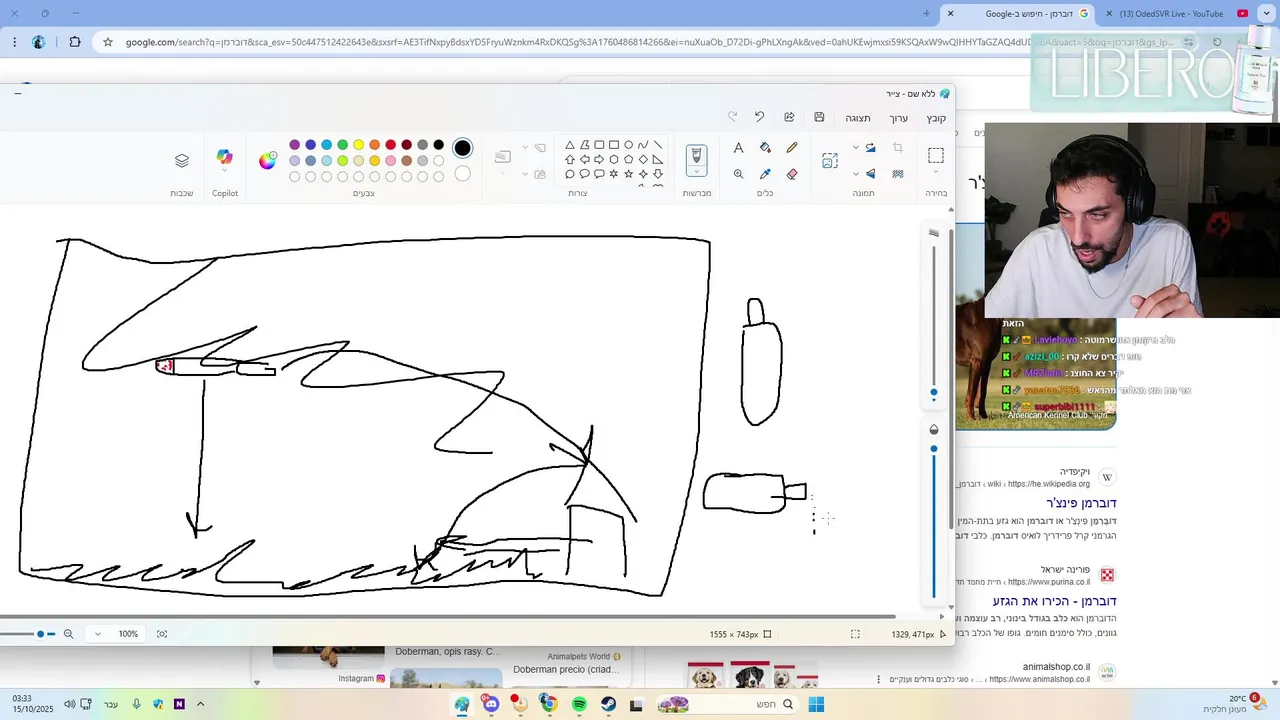Open the shape fill dropdown

[x=527, y=174]
